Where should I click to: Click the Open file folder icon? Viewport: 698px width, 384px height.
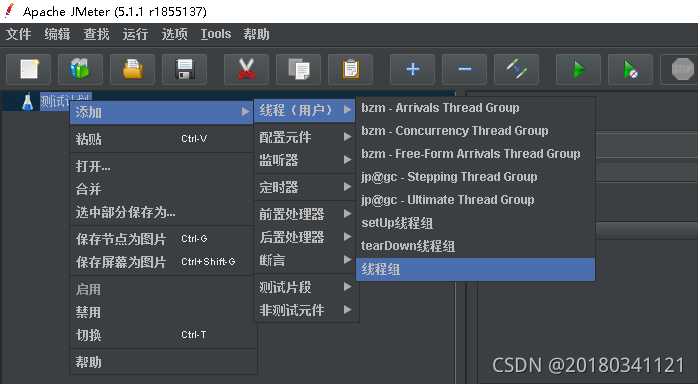point(132,69)
